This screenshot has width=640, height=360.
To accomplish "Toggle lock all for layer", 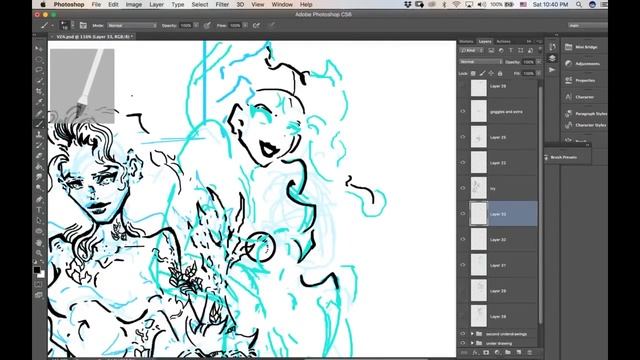I will [x=500, y=73].
